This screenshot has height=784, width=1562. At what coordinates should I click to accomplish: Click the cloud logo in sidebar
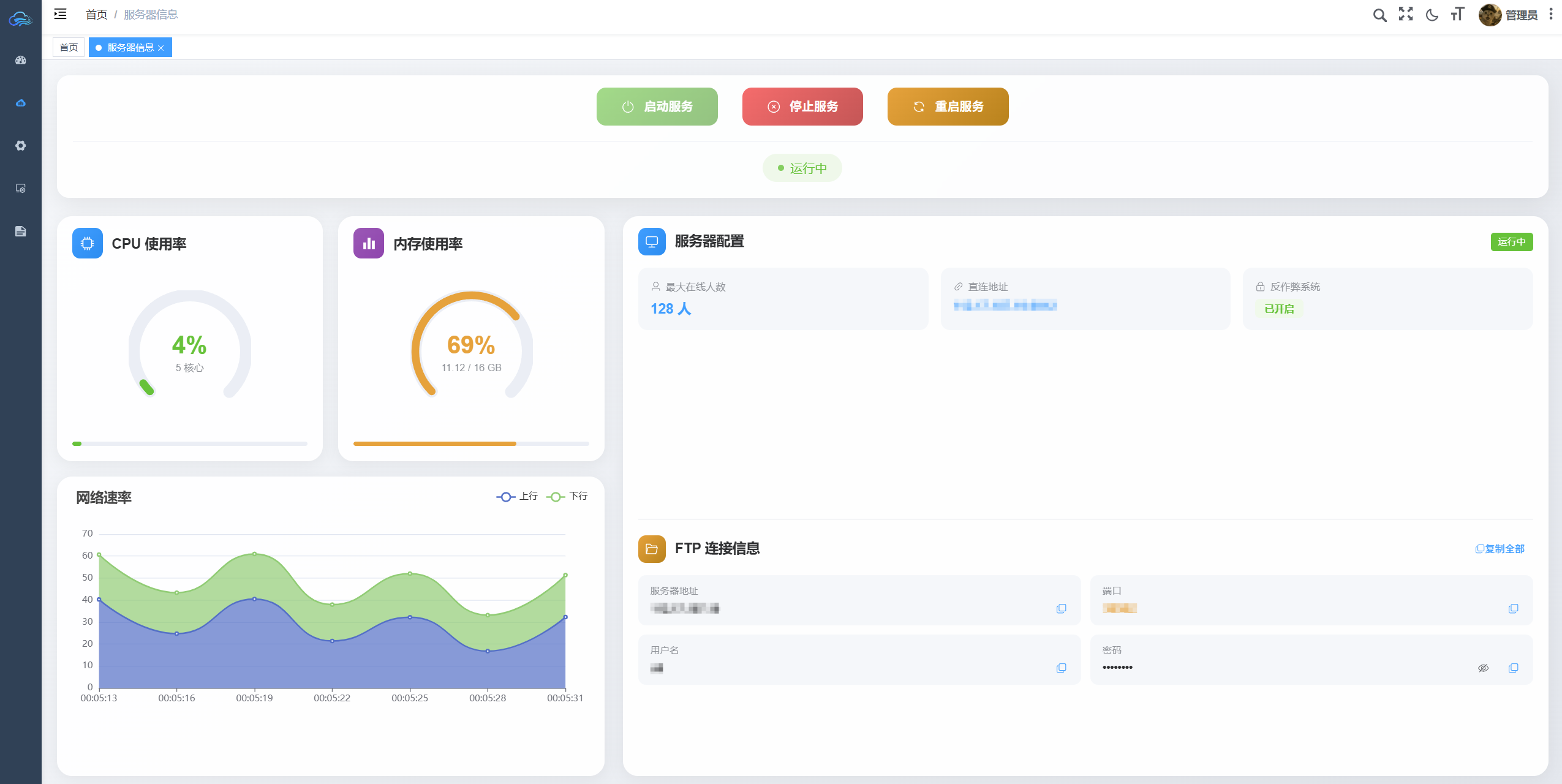(x=20, y=18)
